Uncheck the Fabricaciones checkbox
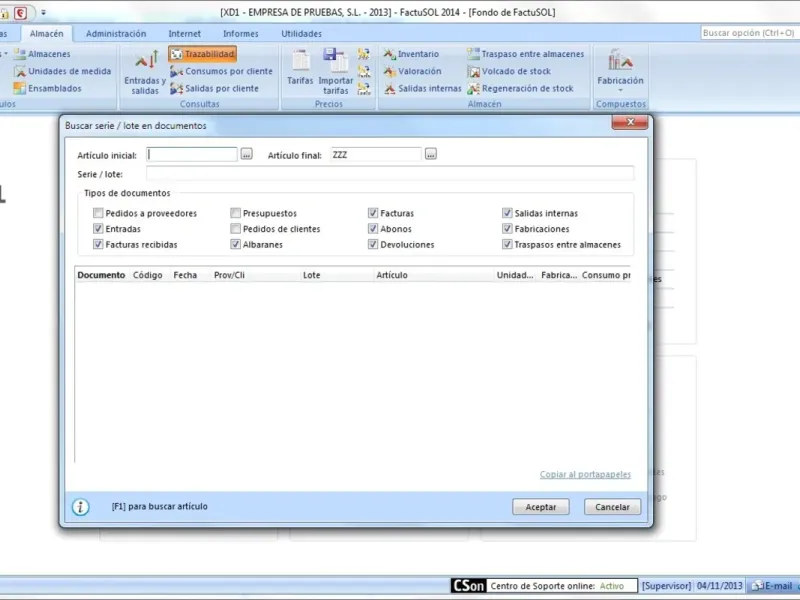The width and height of the screenshot is (800, 600). click(x=507, y=229)
